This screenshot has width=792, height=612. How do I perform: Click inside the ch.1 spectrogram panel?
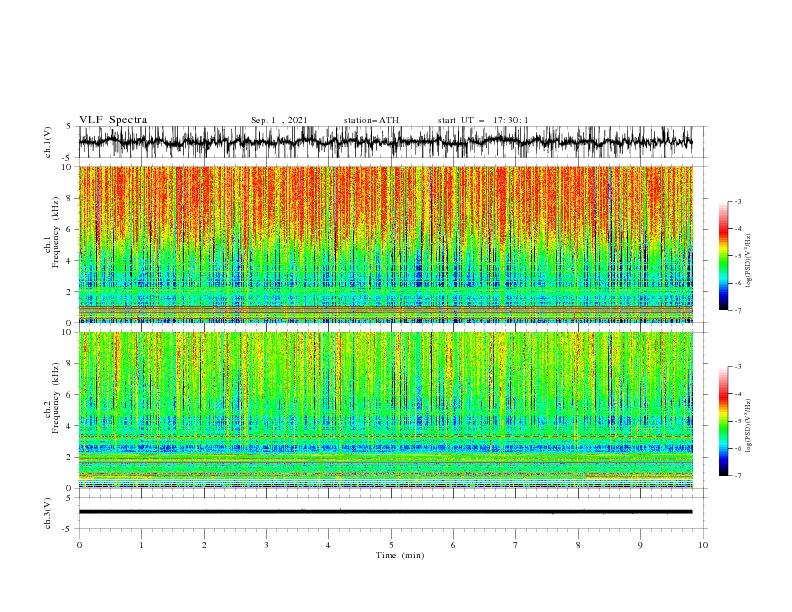tap(385, 244)
